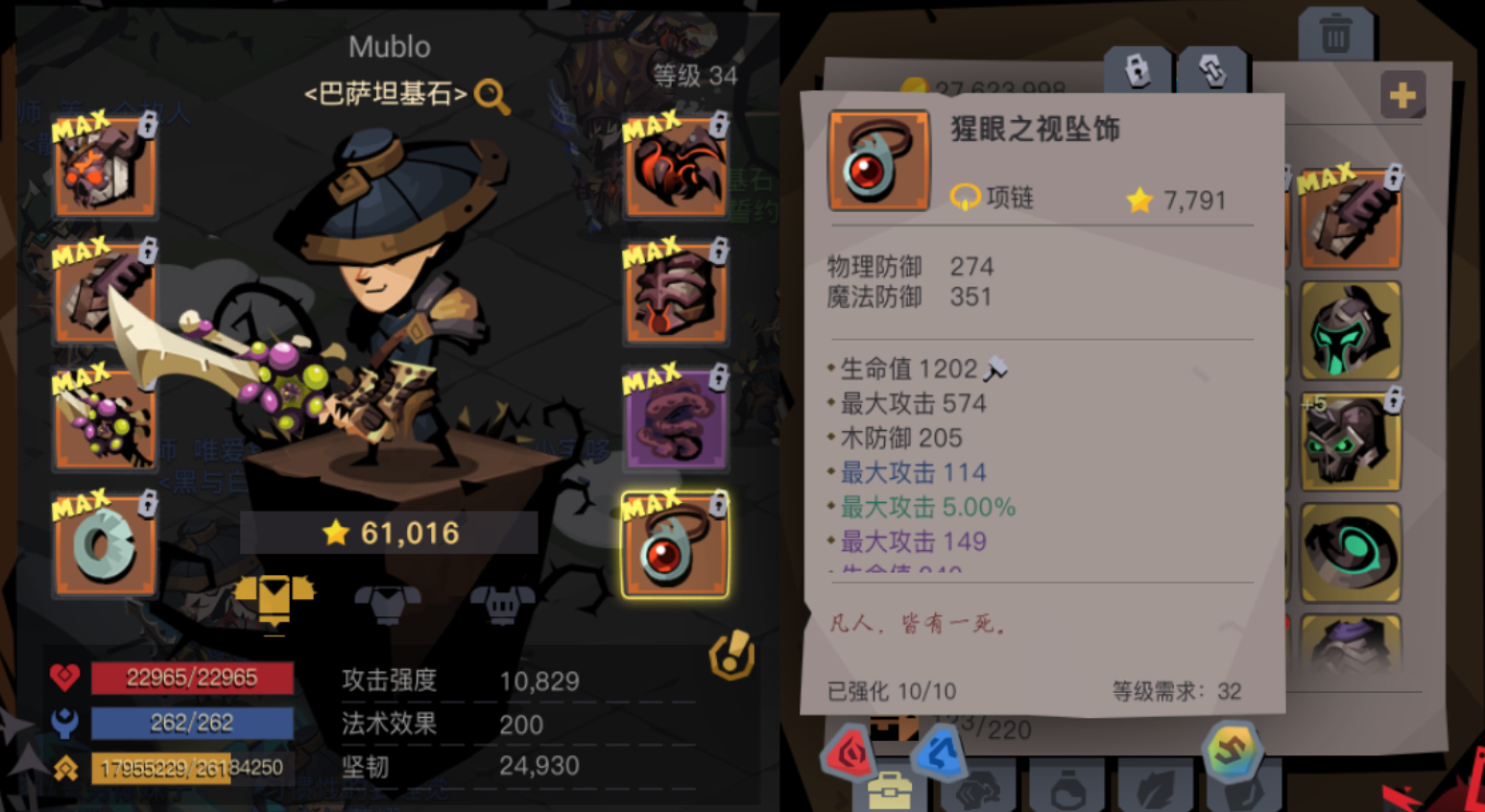Screen dimensions: 1485x812
Task: Switch to the third gray armor set tab
Action: click(x=502, y=605)
